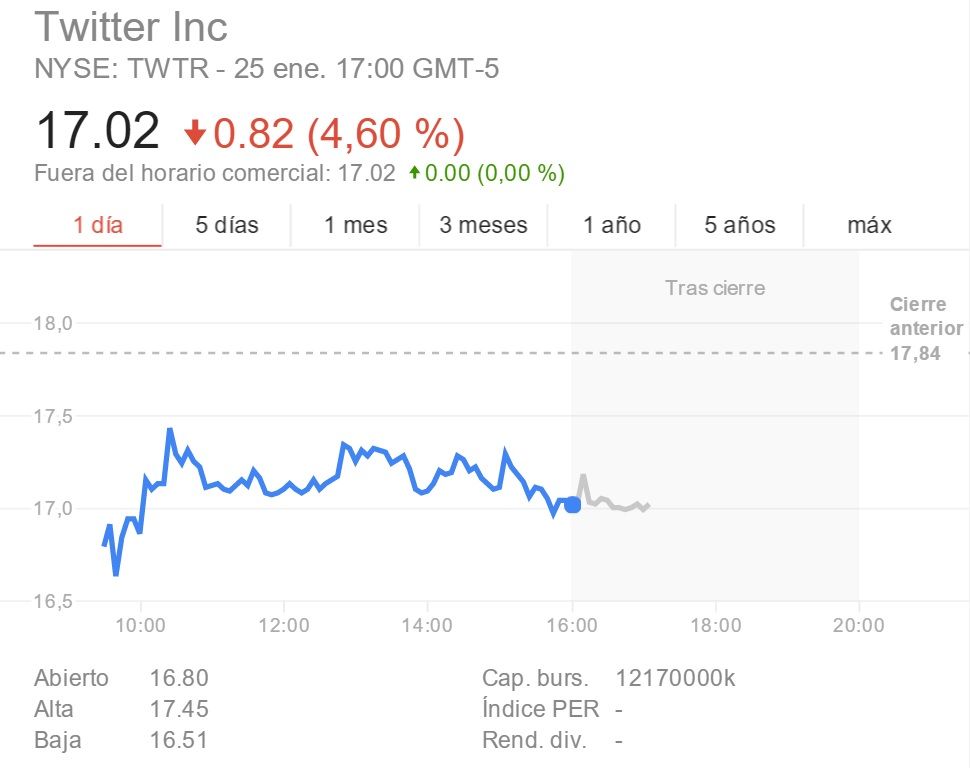Switch chart to 5 años
This screenshot has width=970, height=768.
click(740, 225)
